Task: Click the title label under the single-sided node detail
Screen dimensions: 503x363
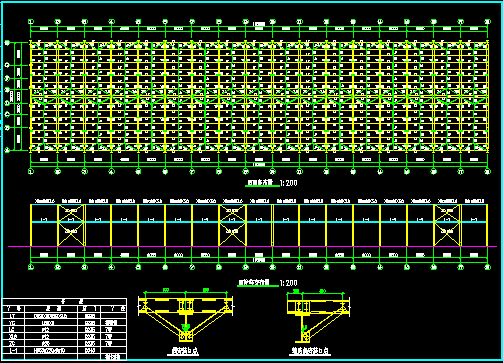Action: click(x=310, y=351)
